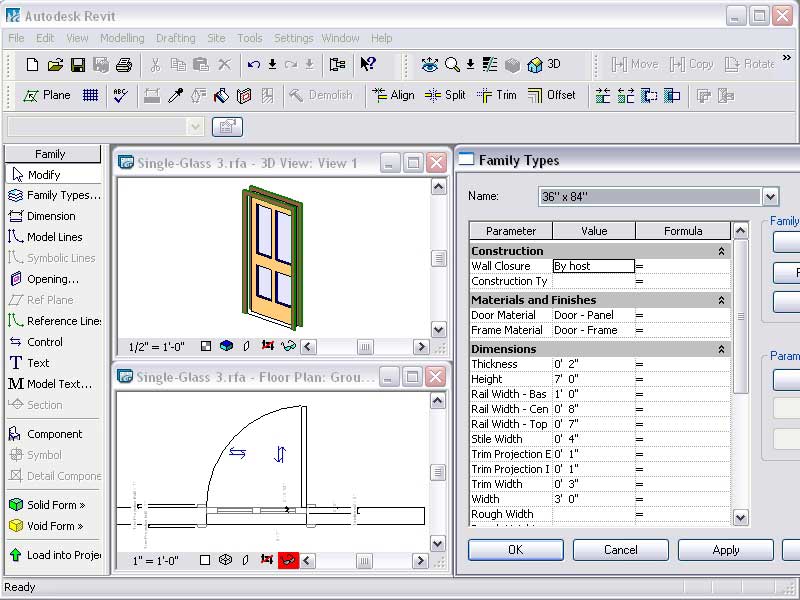Toggle shadows icon in 3D view control bar
800x600 pixels.
click(x=246, y=346)
